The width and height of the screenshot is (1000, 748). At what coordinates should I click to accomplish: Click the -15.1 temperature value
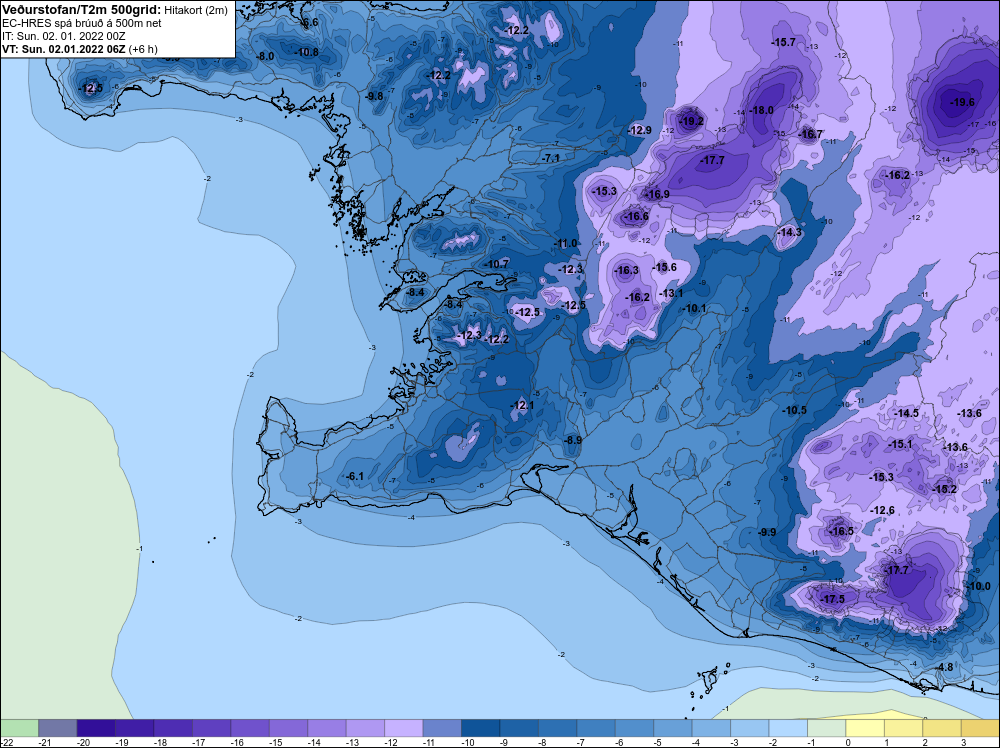click(x=901, y=444)
